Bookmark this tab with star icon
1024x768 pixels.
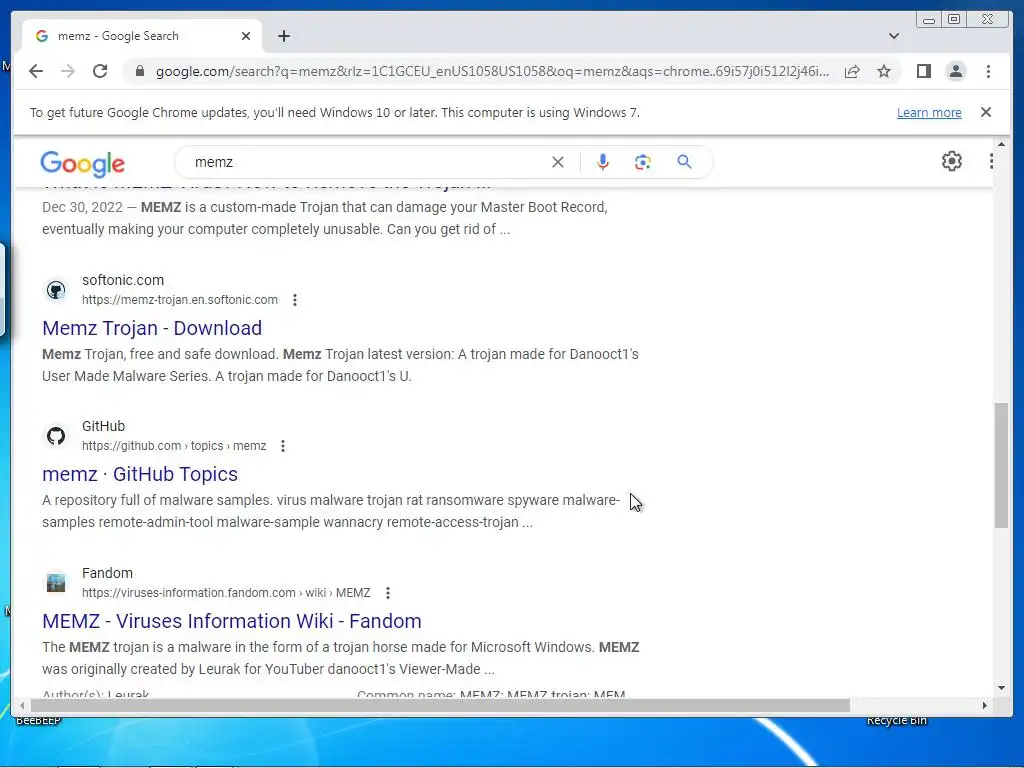pos(884,71)
